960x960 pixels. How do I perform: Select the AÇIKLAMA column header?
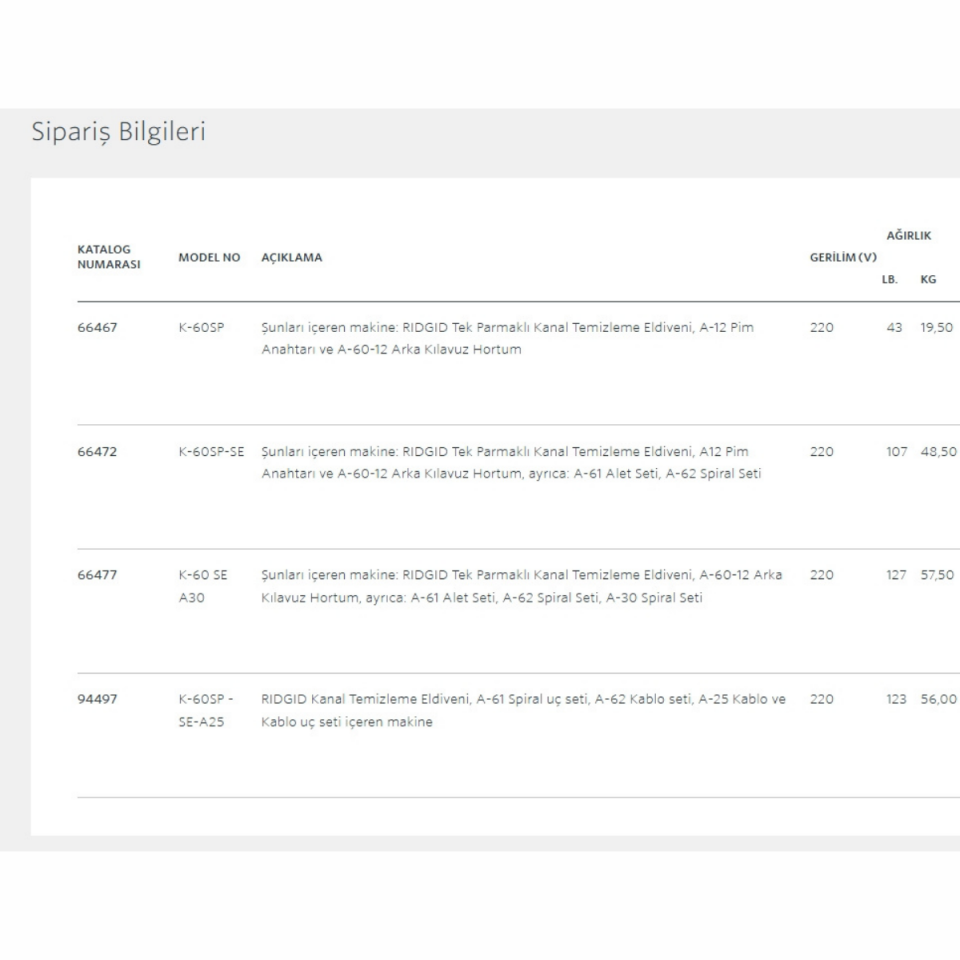coord(292,257)
